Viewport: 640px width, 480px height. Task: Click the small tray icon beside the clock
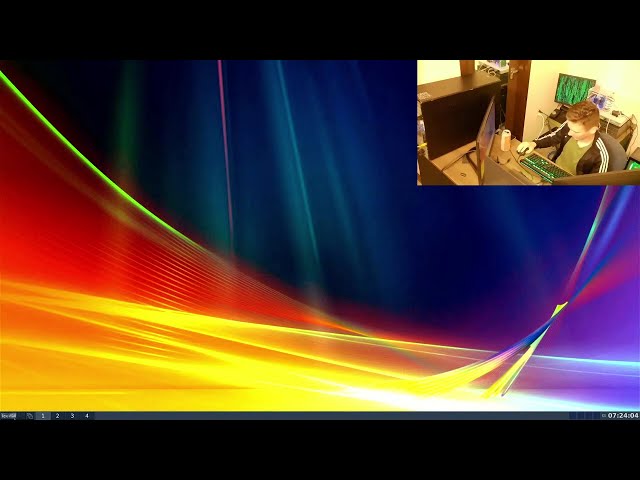coord(604,416)
